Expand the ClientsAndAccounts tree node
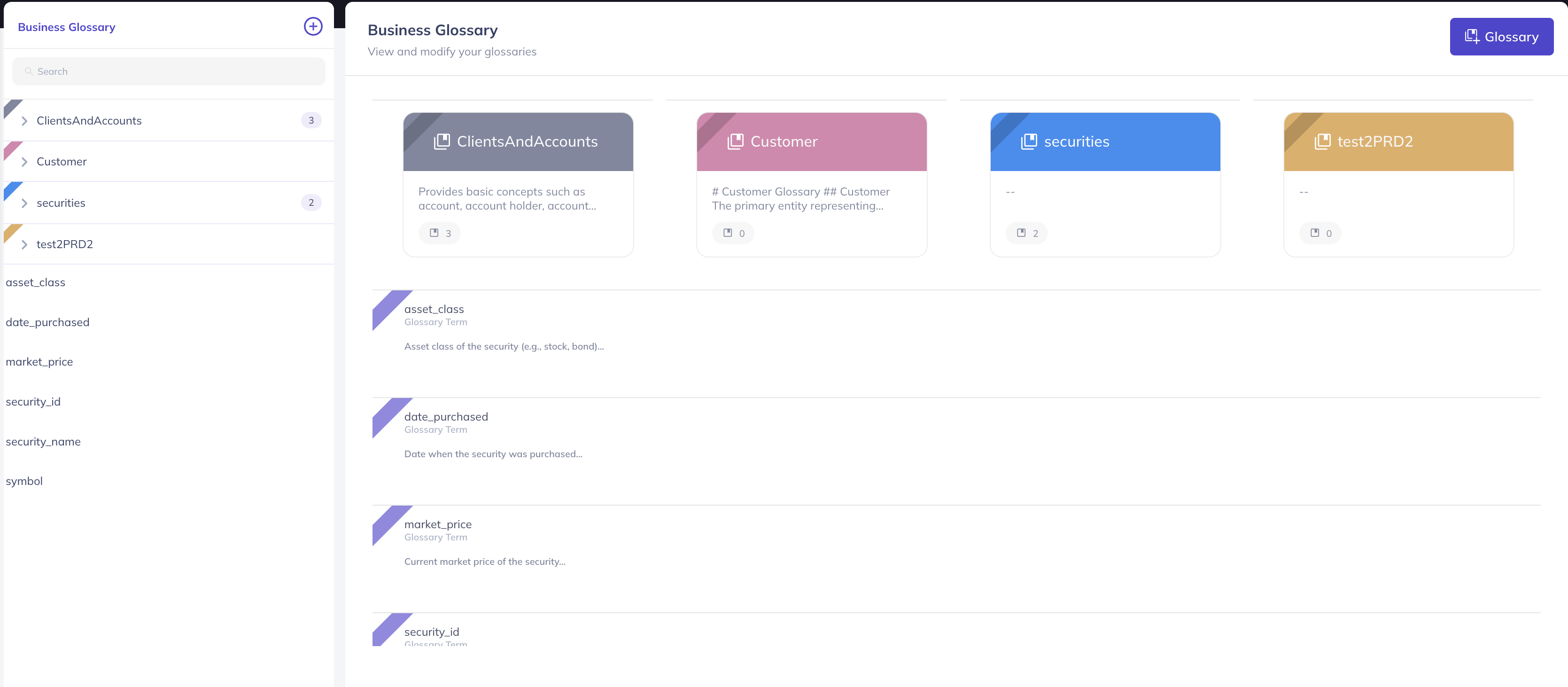This screenshot has height=687, width=1568. tap(24, 121)
